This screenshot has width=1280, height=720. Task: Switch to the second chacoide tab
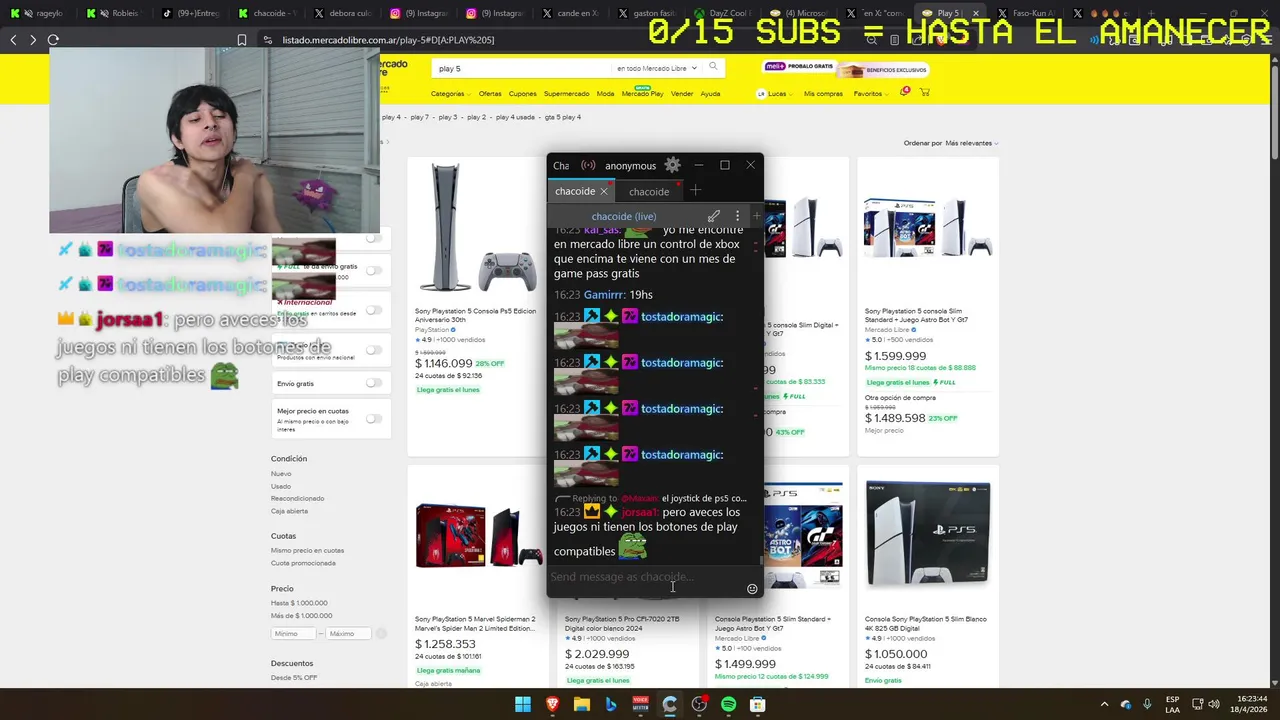pyautogui.click(x=649, y=192)
